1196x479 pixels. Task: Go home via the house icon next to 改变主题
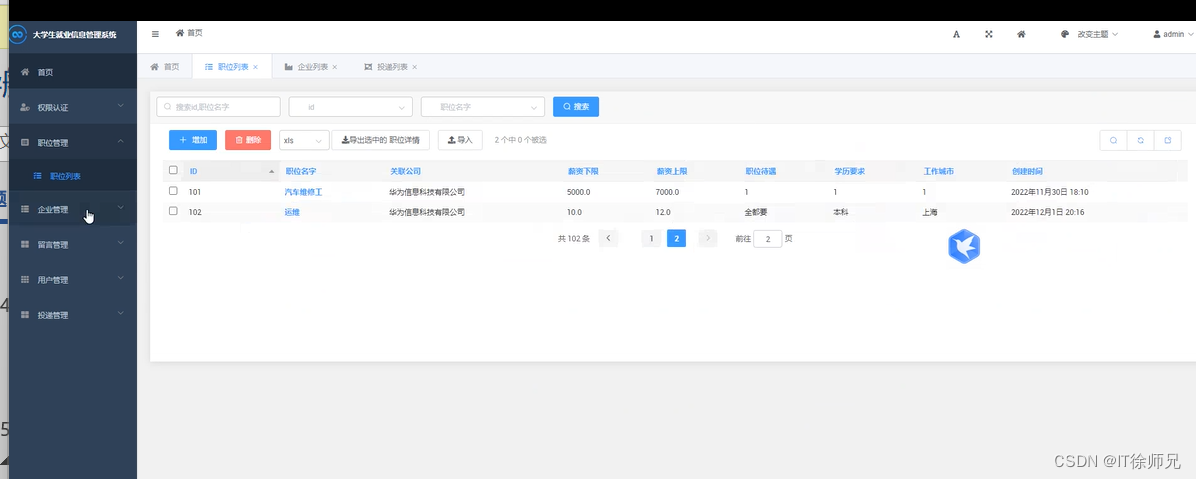tap(1021, 34)
